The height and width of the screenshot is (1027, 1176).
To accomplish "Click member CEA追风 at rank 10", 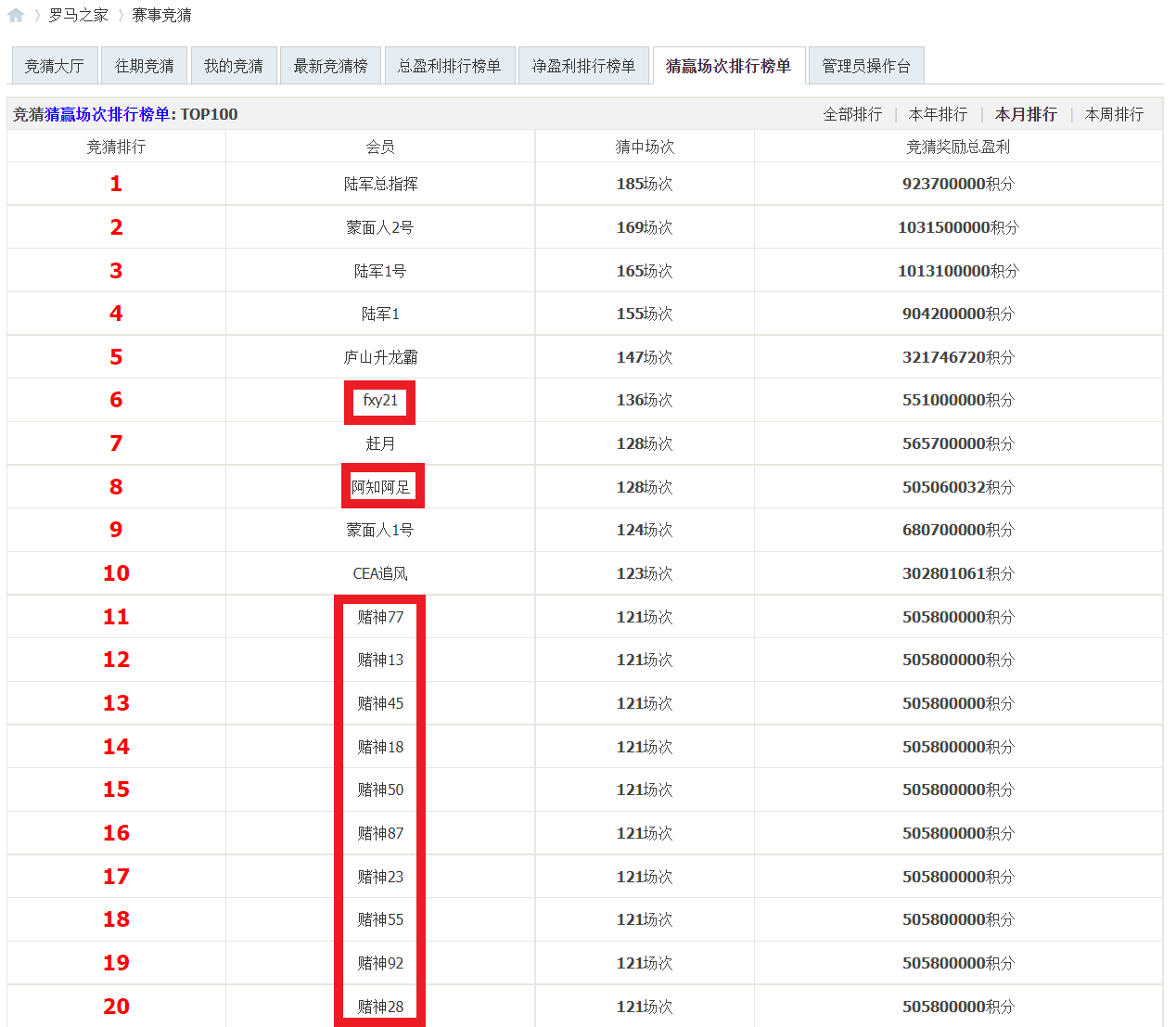I will (x=380, y=572).
